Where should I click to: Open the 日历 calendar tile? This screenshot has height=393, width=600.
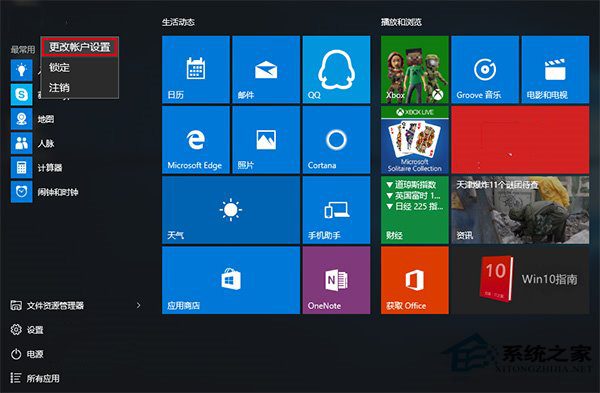click(196, 70)
